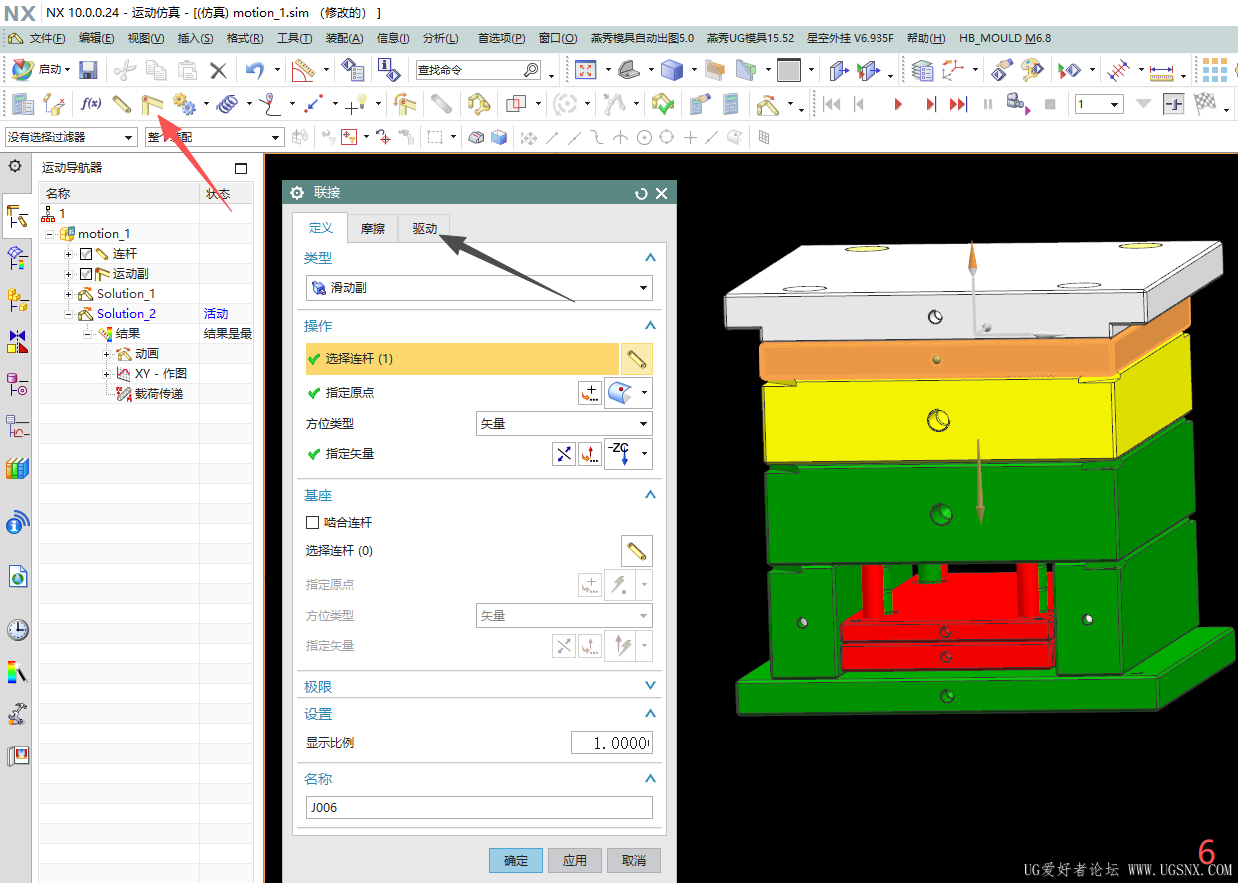The width and height of the screenshot is (1238, 883).
Task: Click the Undo arrow icon
Action: coord(255,70)
